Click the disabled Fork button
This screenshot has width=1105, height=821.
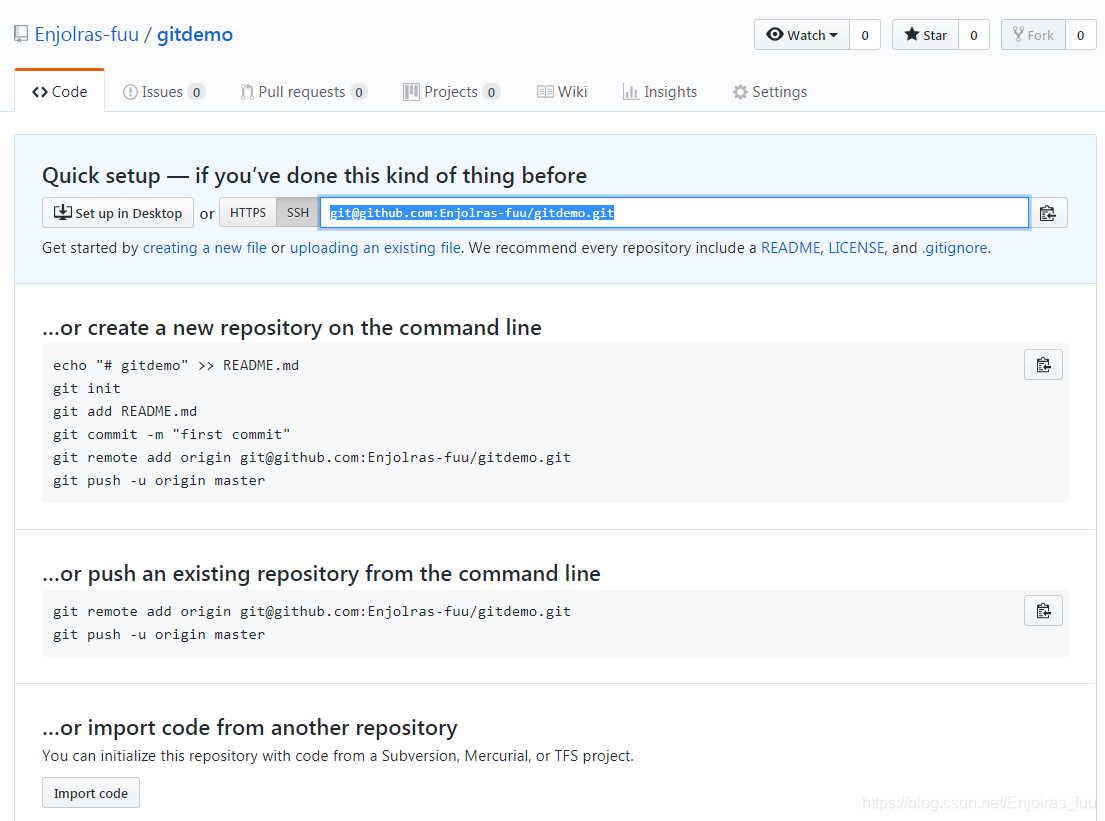1033,35
